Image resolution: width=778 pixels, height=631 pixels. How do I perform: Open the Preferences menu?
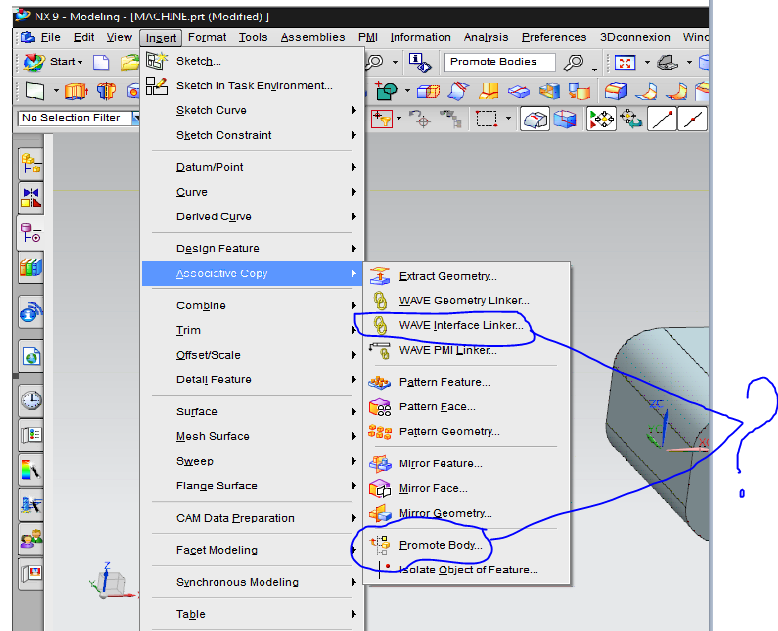(554, 37)
